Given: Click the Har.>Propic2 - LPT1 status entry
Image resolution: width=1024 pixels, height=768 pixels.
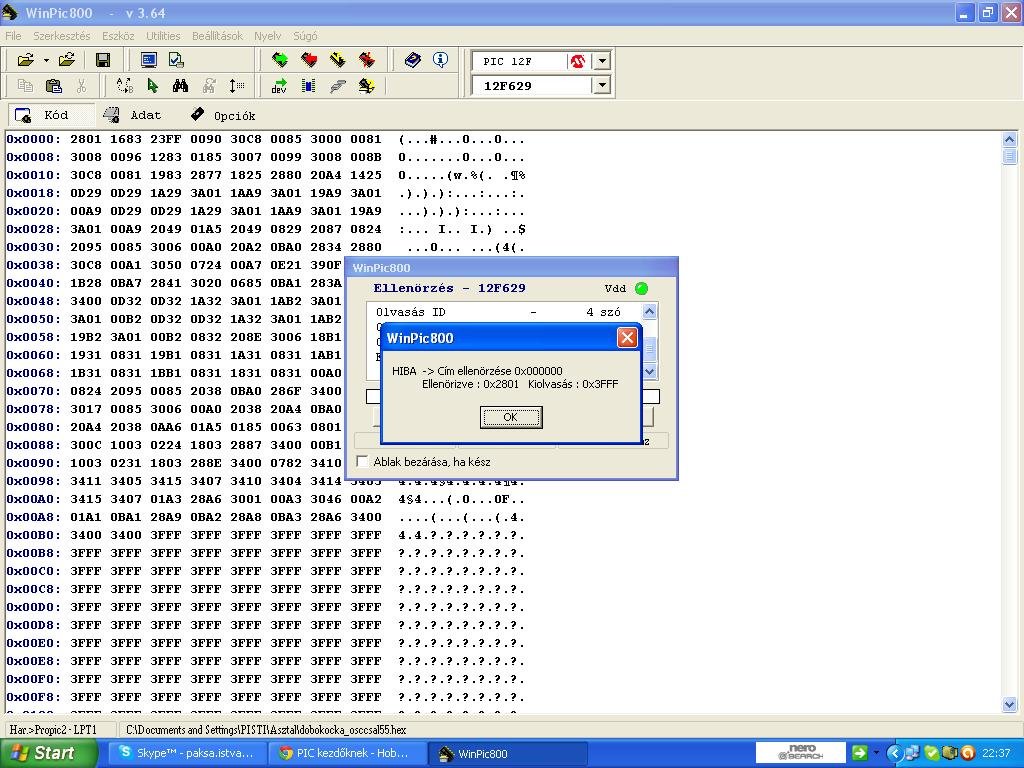Looking at the screenshot, I should click(x=54, y=729).
